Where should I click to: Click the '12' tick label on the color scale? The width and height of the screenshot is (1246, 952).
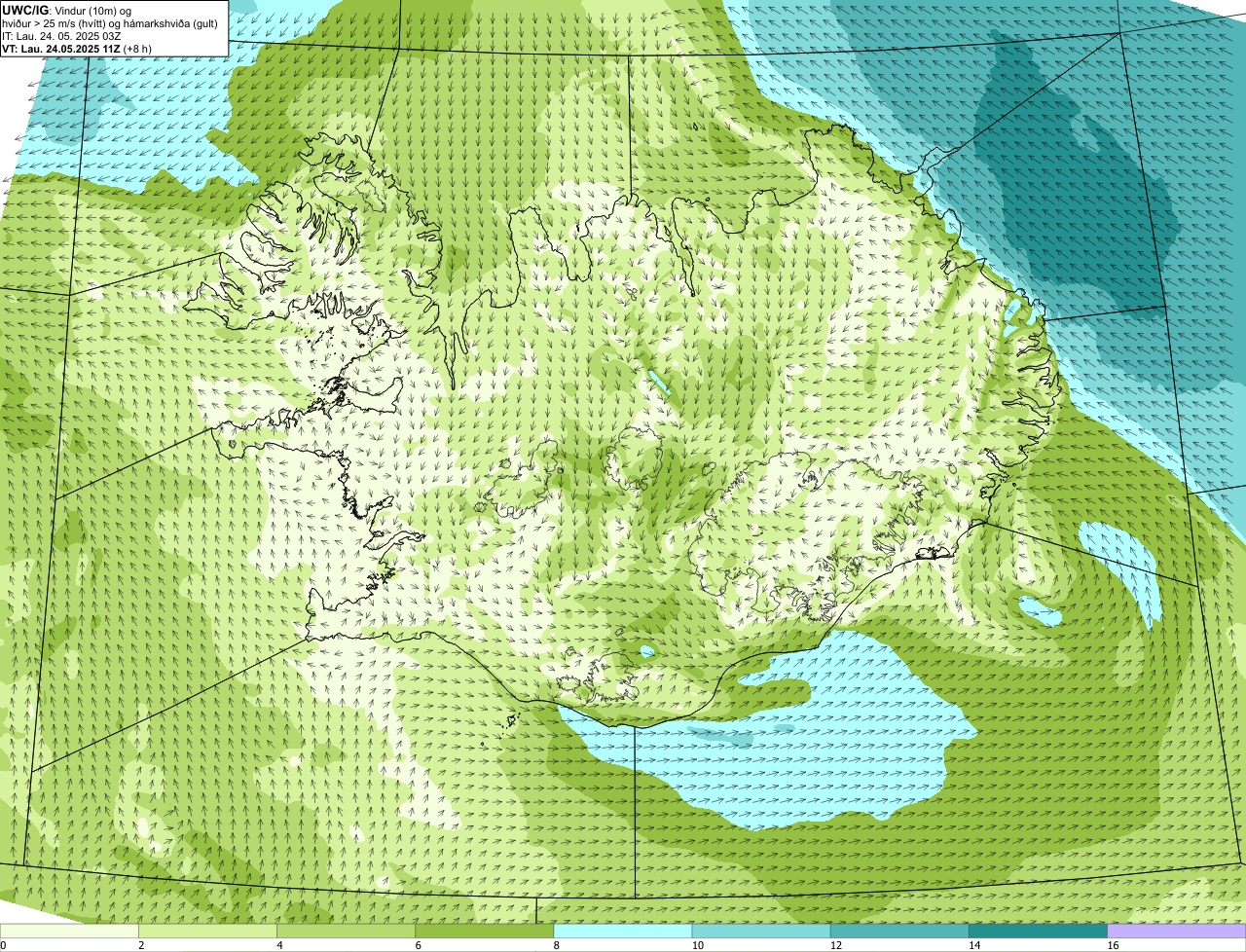click(x=835, y=945)
